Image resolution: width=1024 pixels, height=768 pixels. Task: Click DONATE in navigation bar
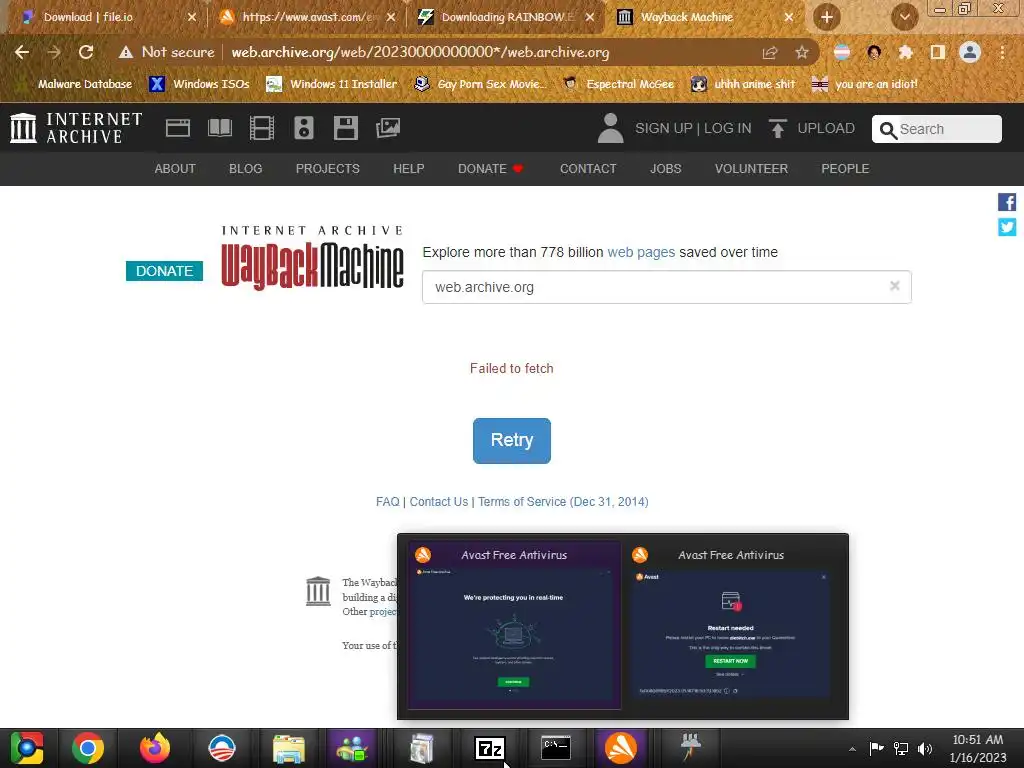490,168
